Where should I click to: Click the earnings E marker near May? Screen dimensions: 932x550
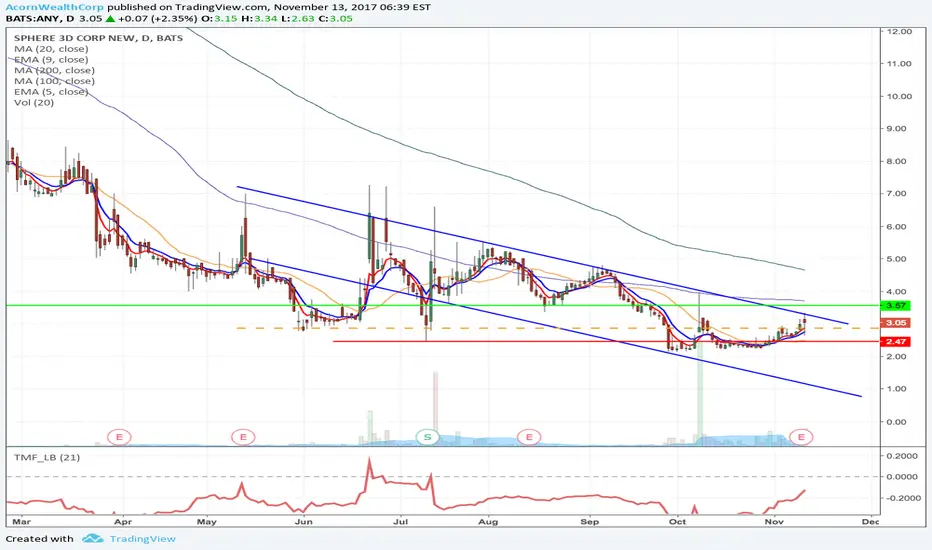[x=243, y=437]
